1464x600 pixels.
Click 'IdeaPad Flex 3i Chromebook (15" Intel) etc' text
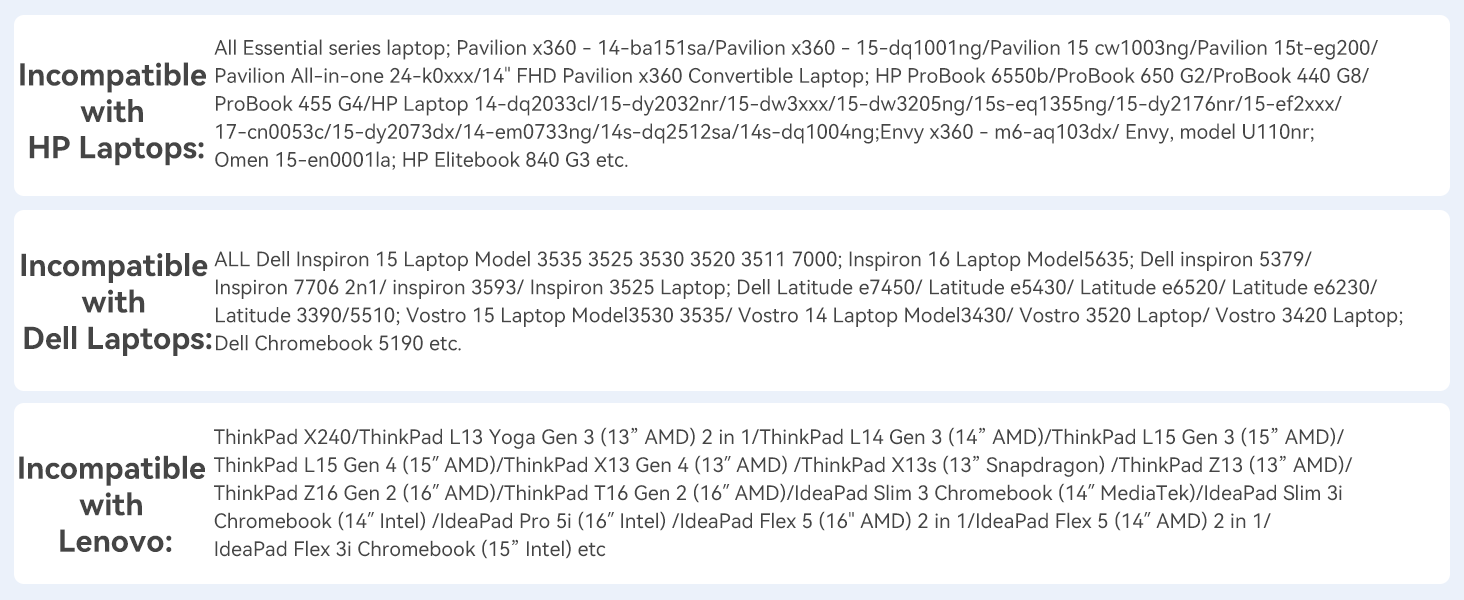click(x=409, y=549)
